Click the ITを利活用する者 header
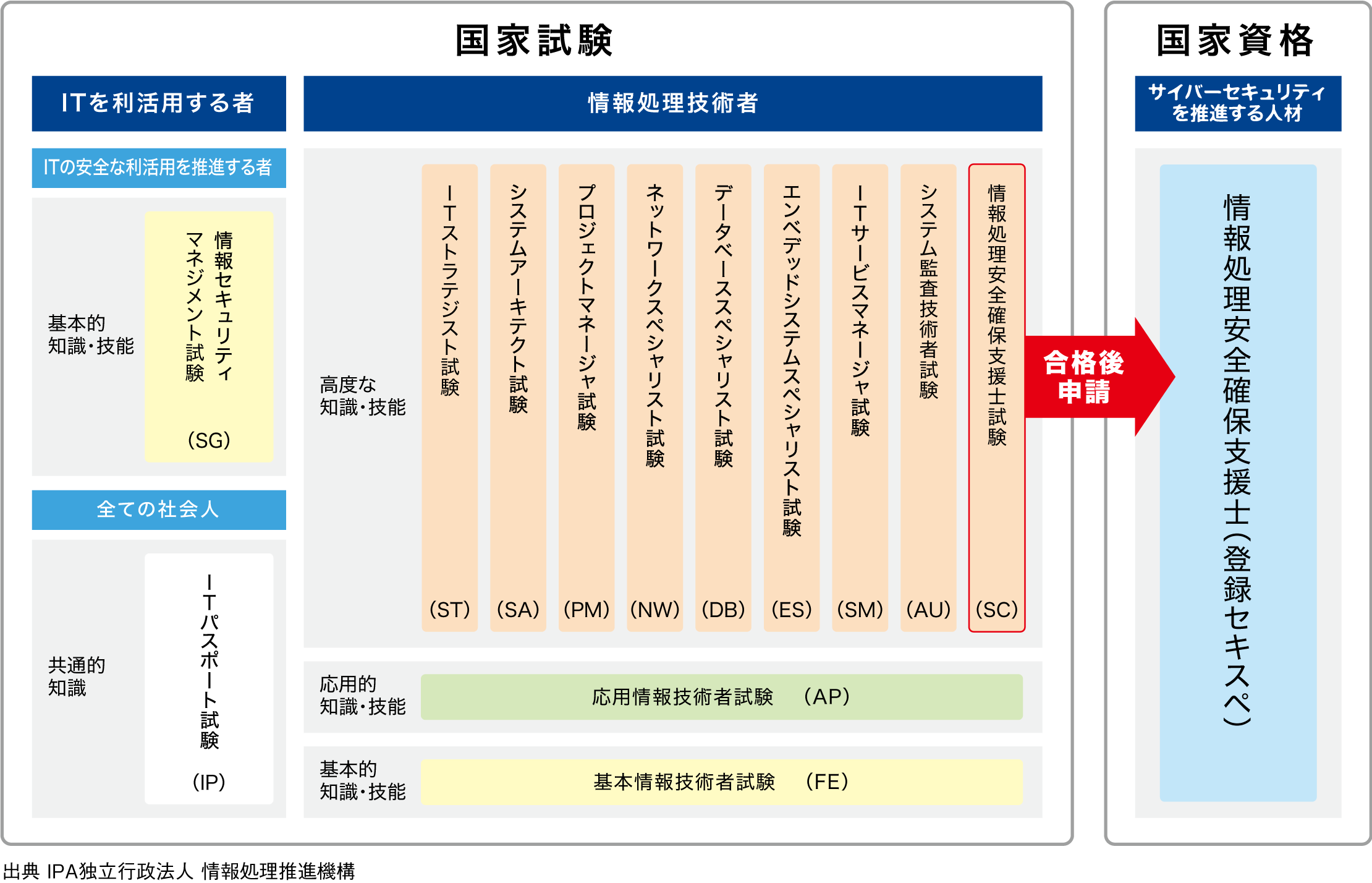 (x=159, y=103)
